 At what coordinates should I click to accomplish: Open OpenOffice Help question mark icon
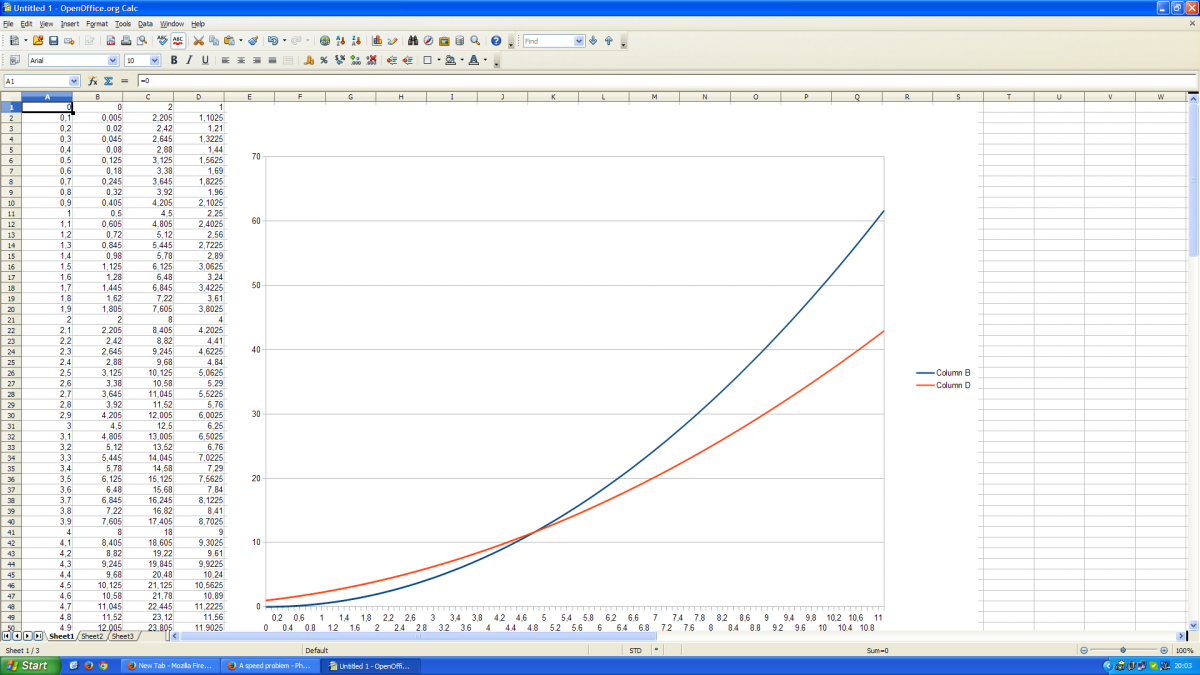tap(496, 41)
